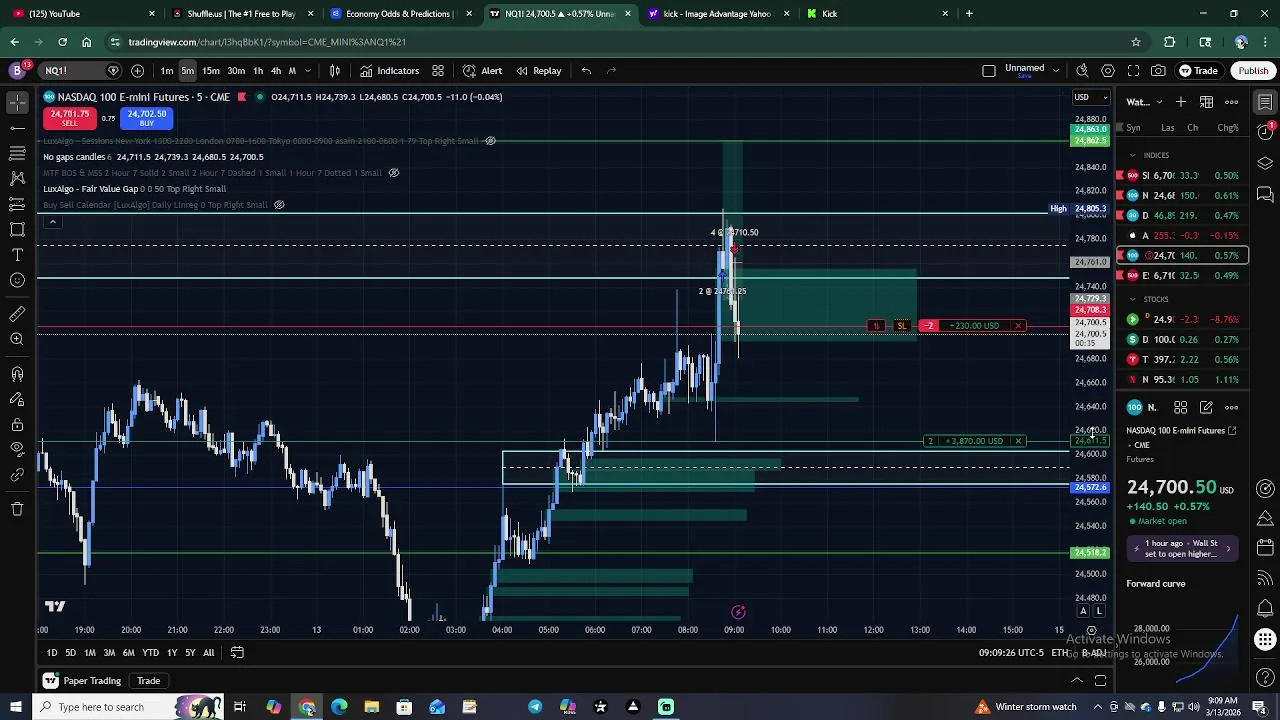Open Windows Task View in taskbar
The height and width of the screenshot is (720, 1280).
(240, 707)
